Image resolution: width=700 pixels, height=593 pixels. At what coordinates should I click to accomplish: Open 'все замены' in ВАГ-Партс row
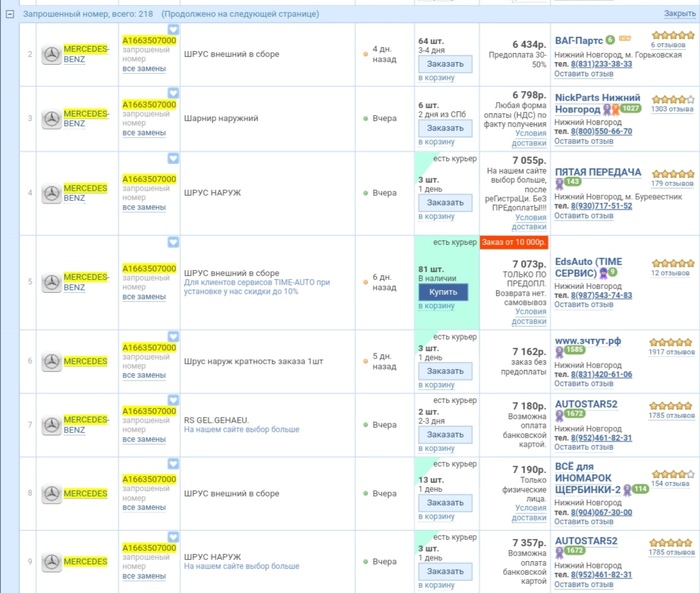(144, 69)
